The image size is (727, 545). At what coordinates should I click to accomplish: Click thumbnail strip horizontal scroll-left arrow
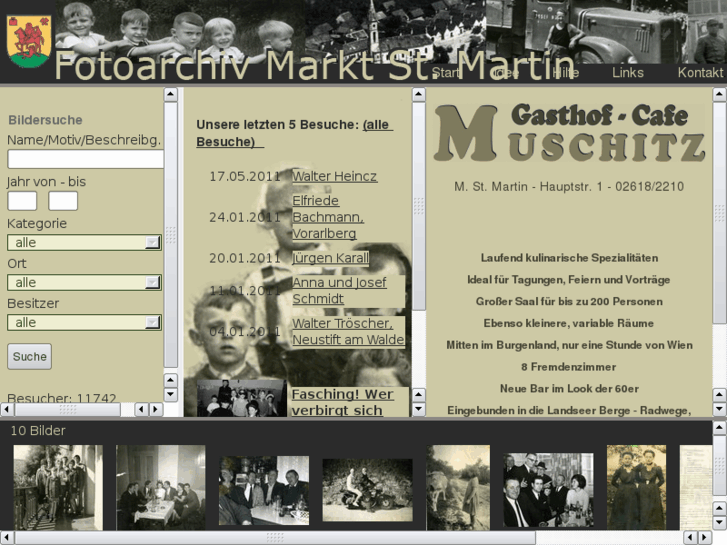click(6, 538)
